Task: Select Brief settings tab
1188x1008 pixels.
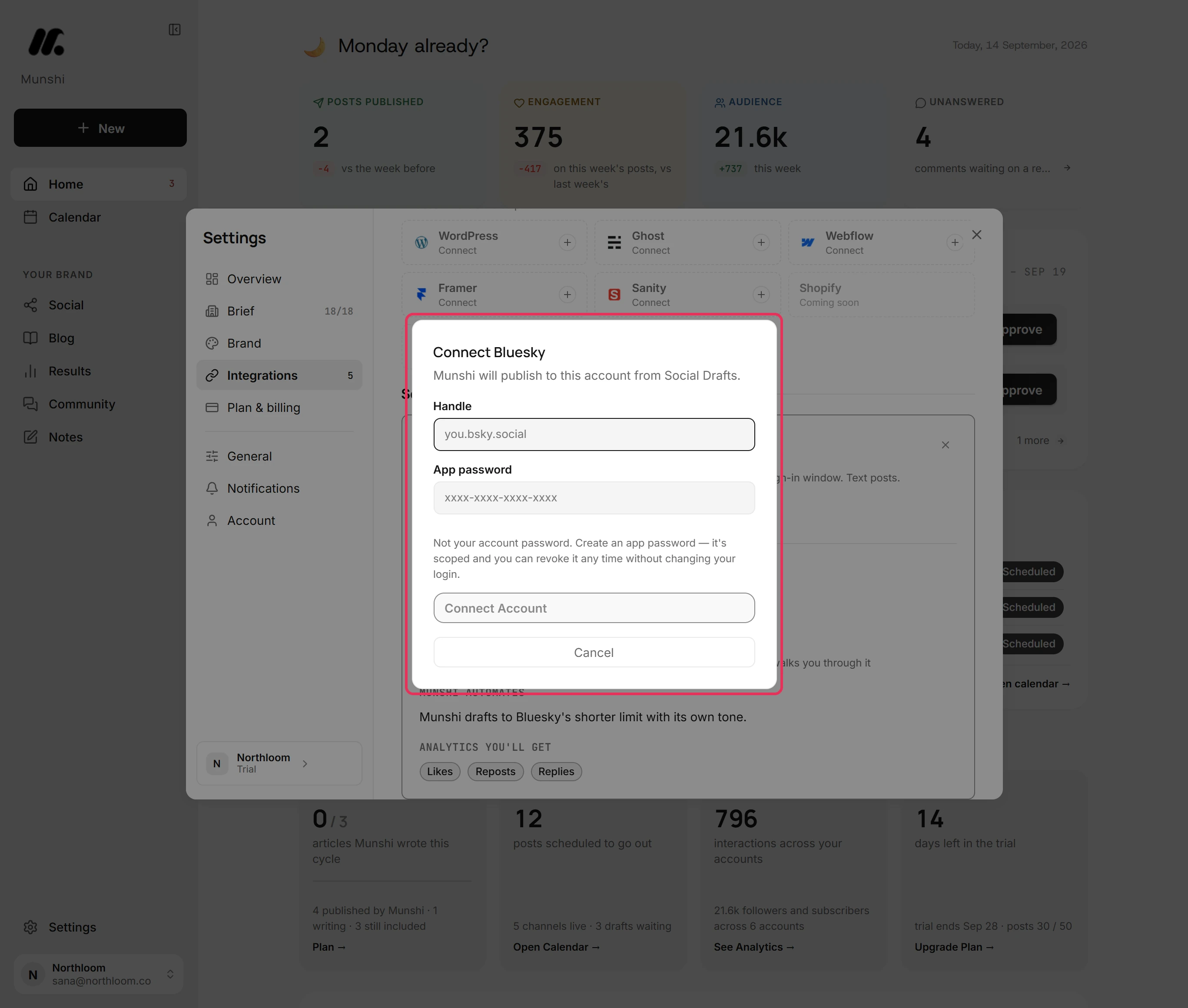Action: pos(279,311)
